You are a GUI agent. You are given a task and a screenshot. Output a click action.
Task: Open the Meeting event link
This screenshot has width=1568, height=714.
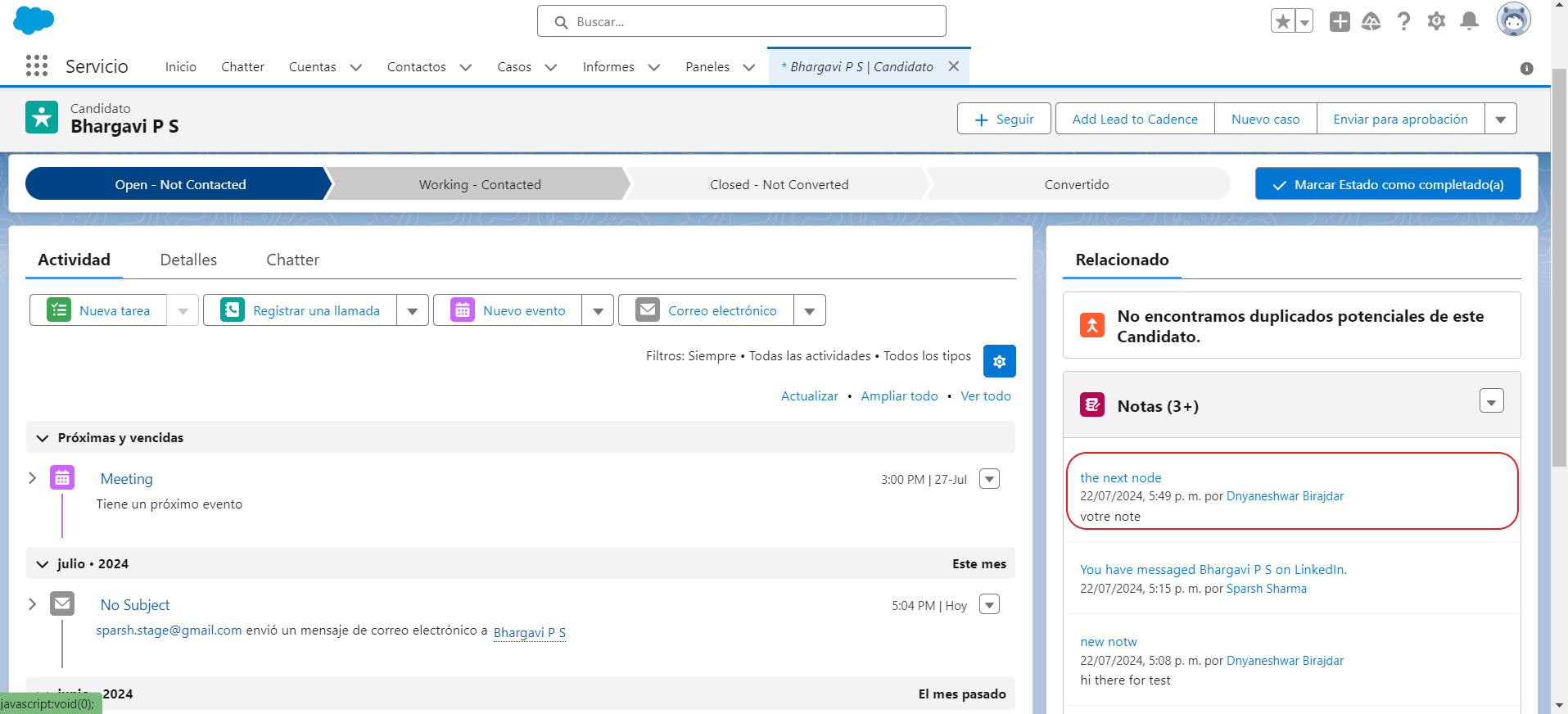[x=126, y=479]
